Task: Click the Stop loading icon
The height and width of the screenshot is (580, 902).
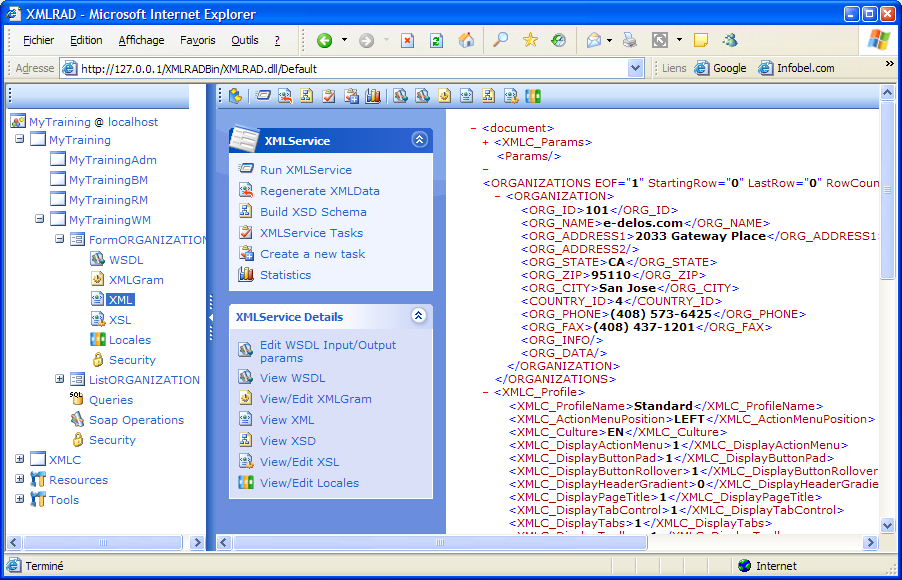Action: (407, 41)
